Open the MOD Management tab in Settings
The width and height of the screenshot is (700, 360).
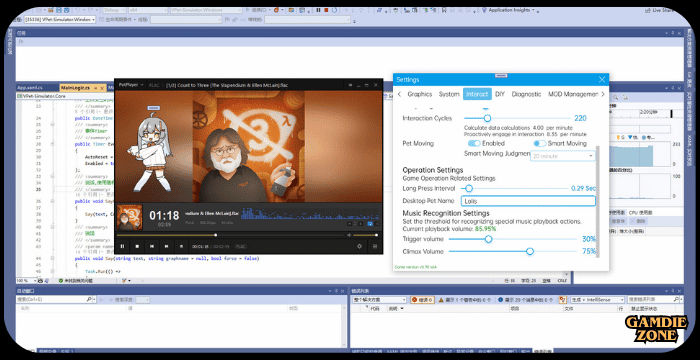[x=573, y=94]
